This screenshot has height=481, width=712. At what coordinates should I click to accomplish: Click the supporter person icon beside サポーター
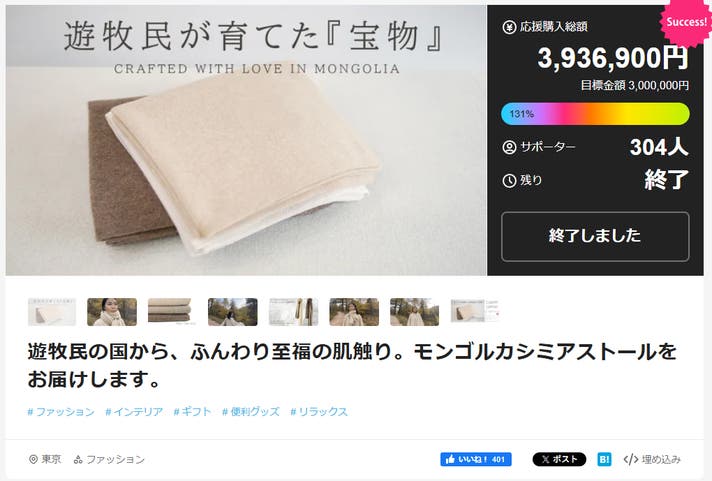point(509,147)
